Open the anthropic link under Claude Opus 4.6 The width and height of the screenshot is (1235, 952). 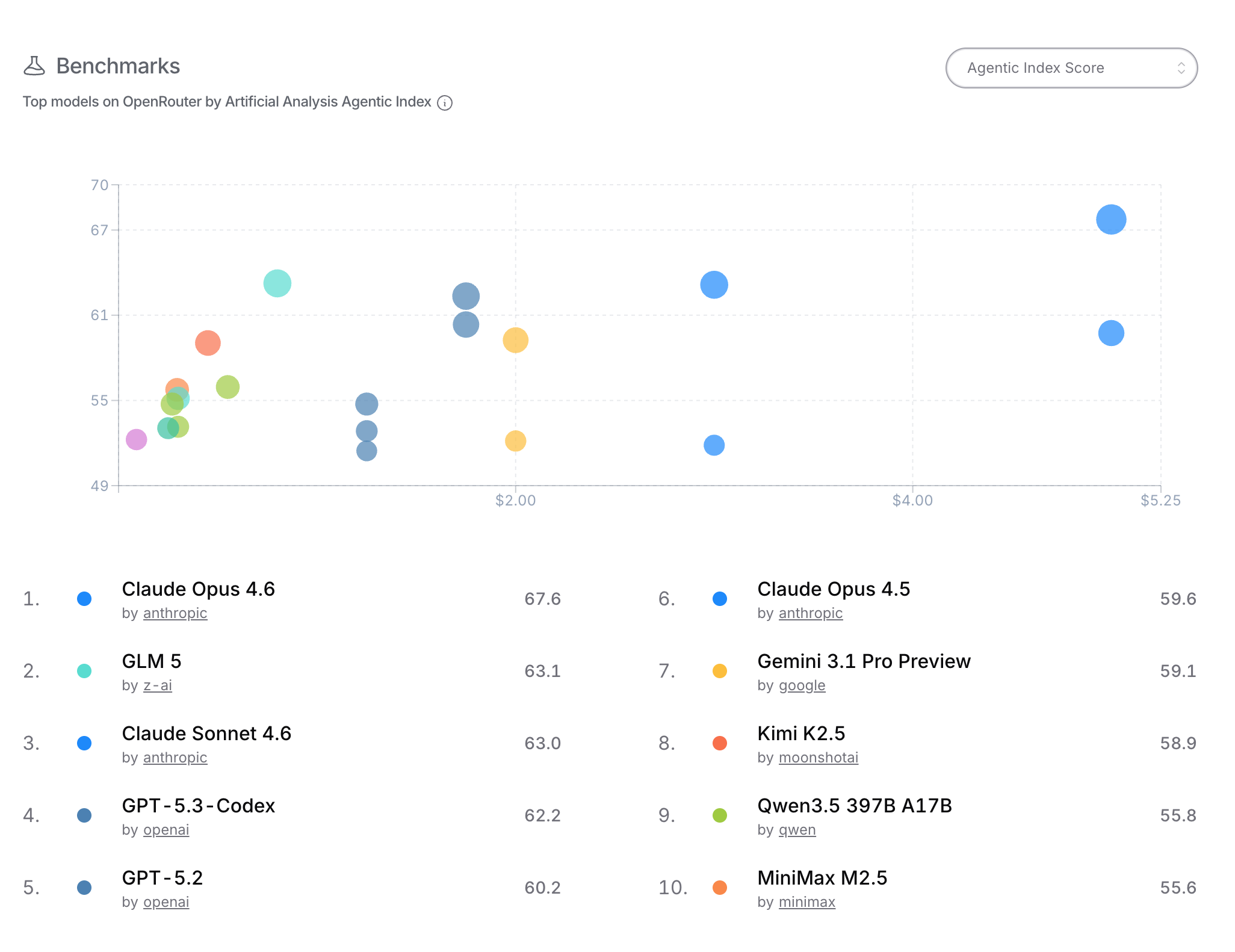pyautogui.click(x=175, y=613)
